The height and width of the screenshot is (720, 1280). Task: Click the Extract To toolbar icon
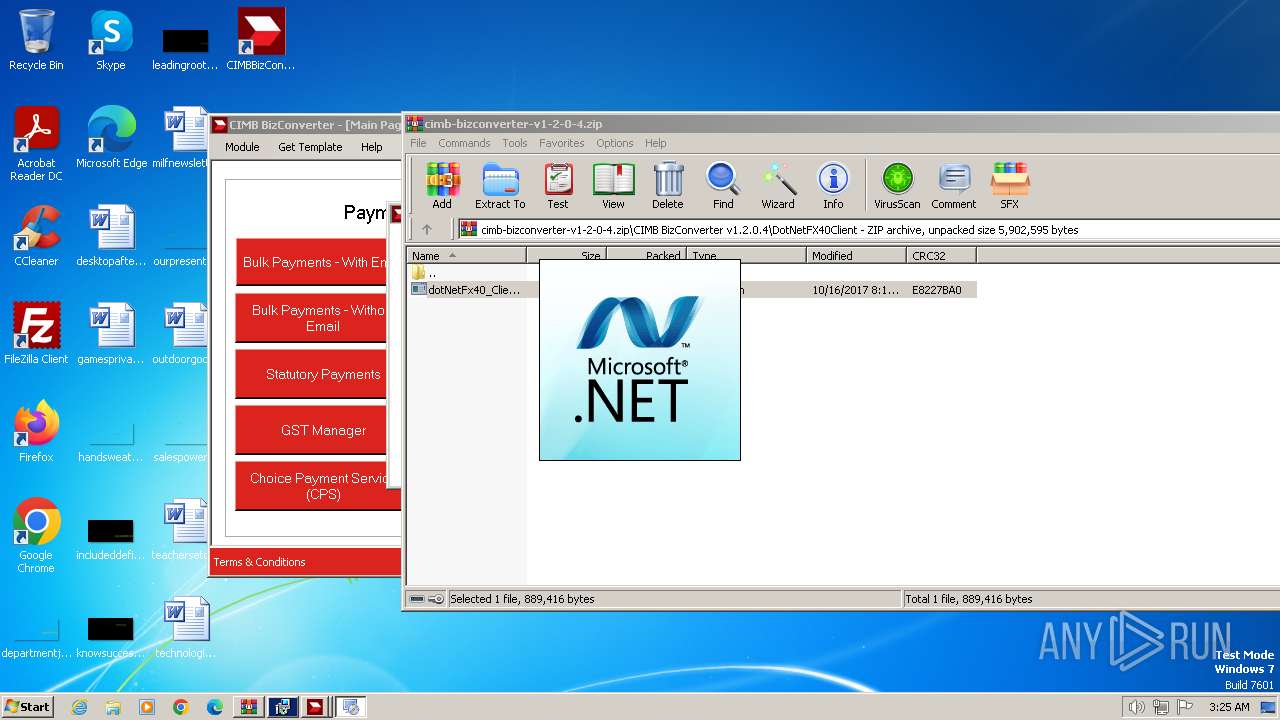pyautogui.click(x=500, y=186)
